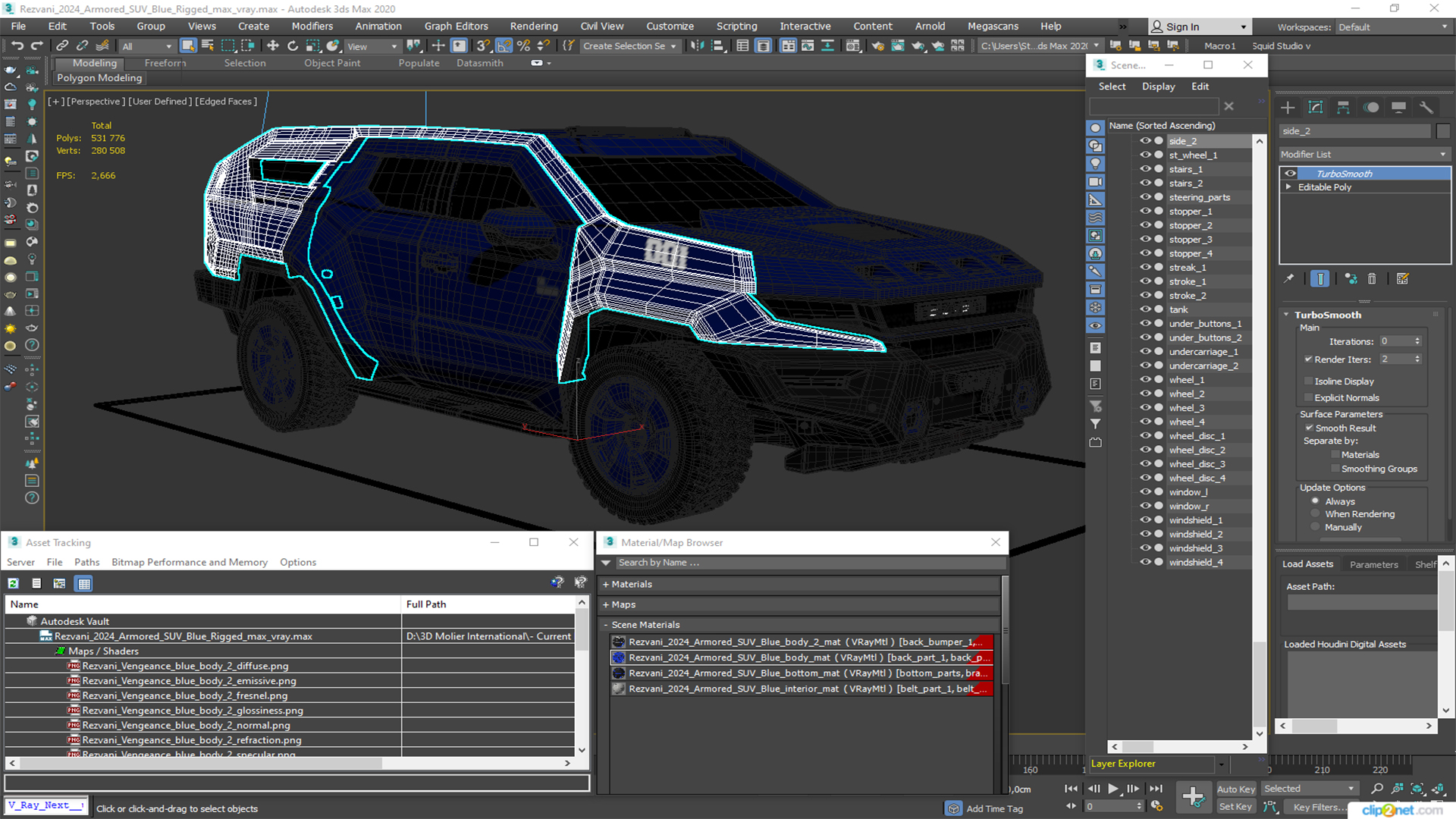The image size is (1456, 819).
Task: Open the View reference coordinate dropdown
Action: pyautogui.click(x=372, y=46)
